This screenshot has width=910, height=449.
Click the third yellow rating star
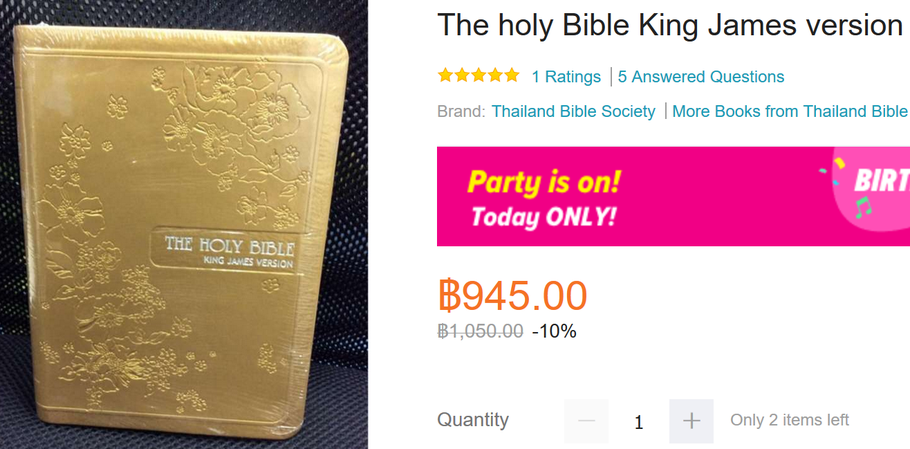point(478,75)
